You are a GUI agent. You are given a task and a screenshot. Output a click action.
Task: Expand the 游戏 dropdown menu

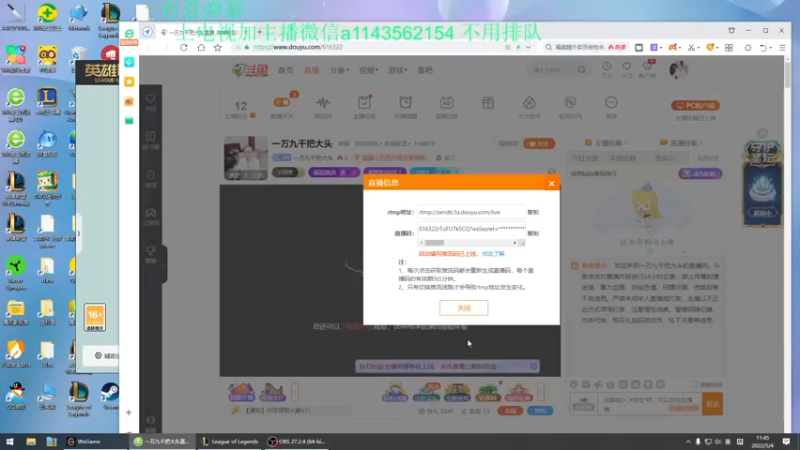[x=398, y=70]
